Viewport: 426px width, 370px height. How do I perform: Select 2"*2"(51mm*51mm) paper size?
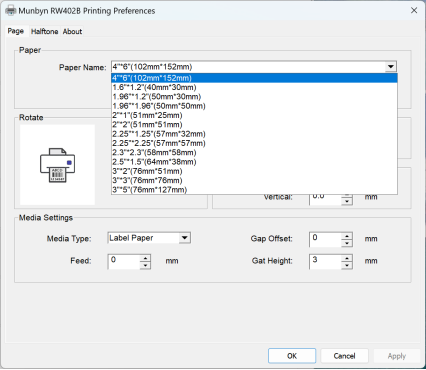tap(254, 125)
